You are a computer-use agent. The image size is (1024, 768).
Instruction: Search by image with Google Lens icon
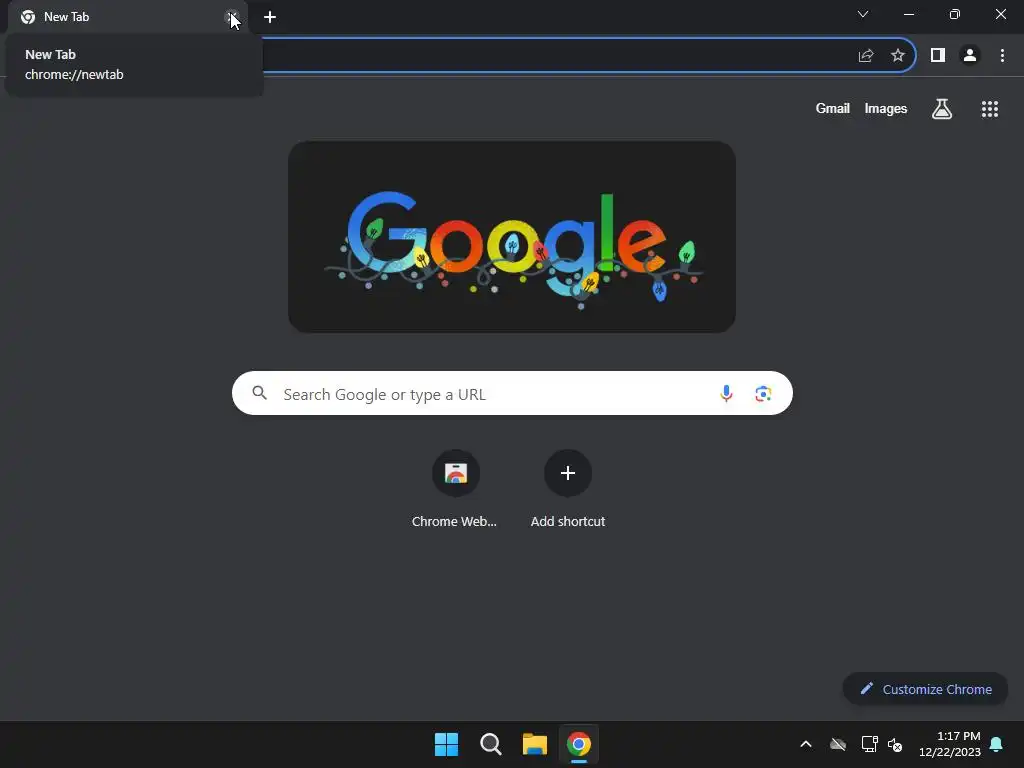tap(763, 394)
